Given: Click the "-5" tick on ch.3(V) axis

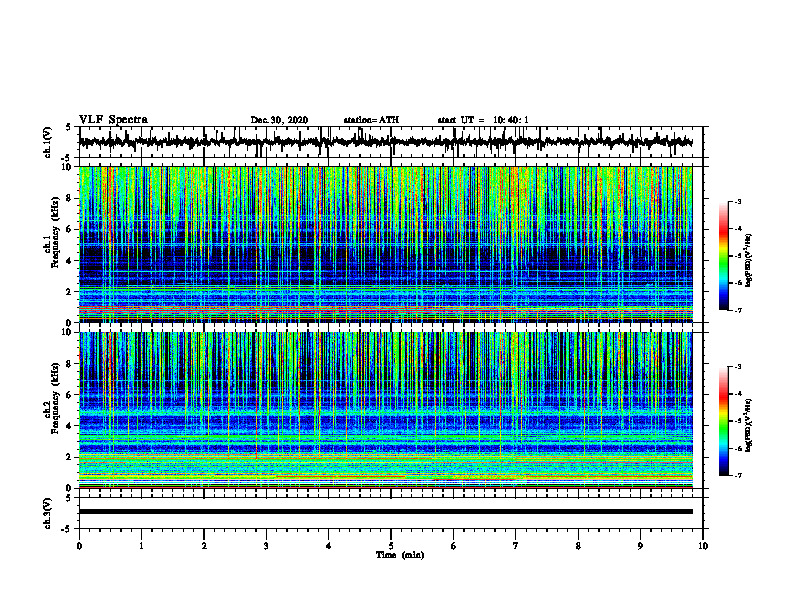Looking at the screenshot, I should click(x=67, y=529).
